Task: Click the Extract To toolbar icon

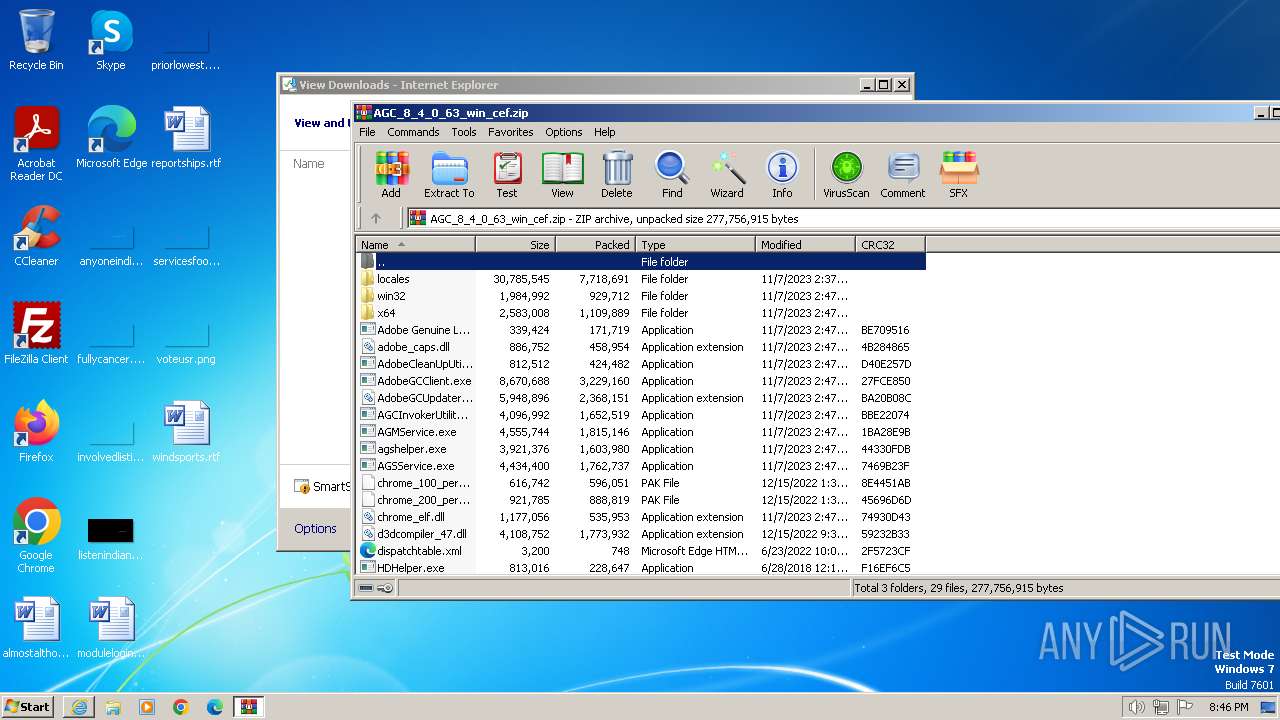Action: point(449,175)
